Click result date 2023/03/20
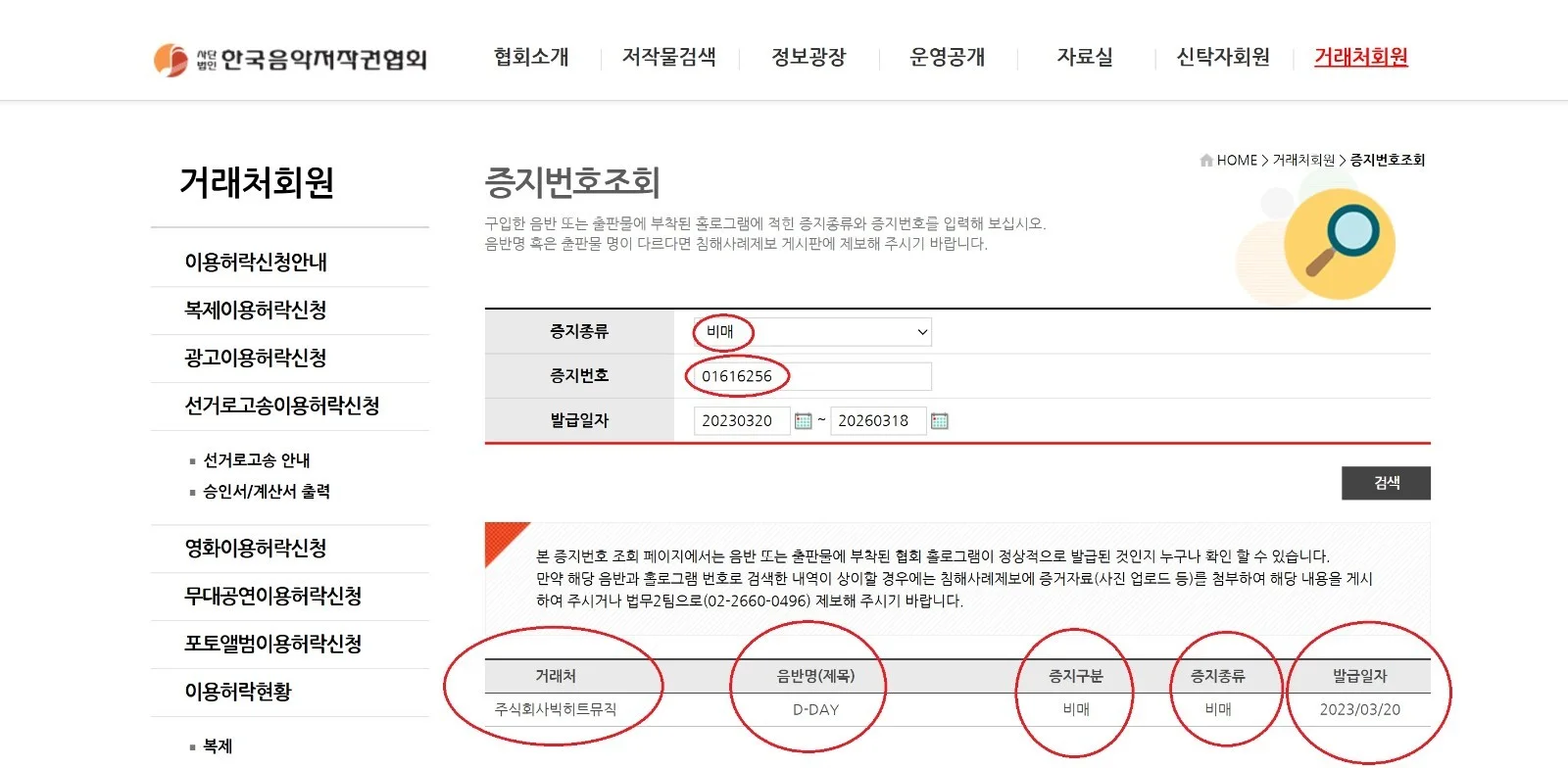 pos(1359,710)
